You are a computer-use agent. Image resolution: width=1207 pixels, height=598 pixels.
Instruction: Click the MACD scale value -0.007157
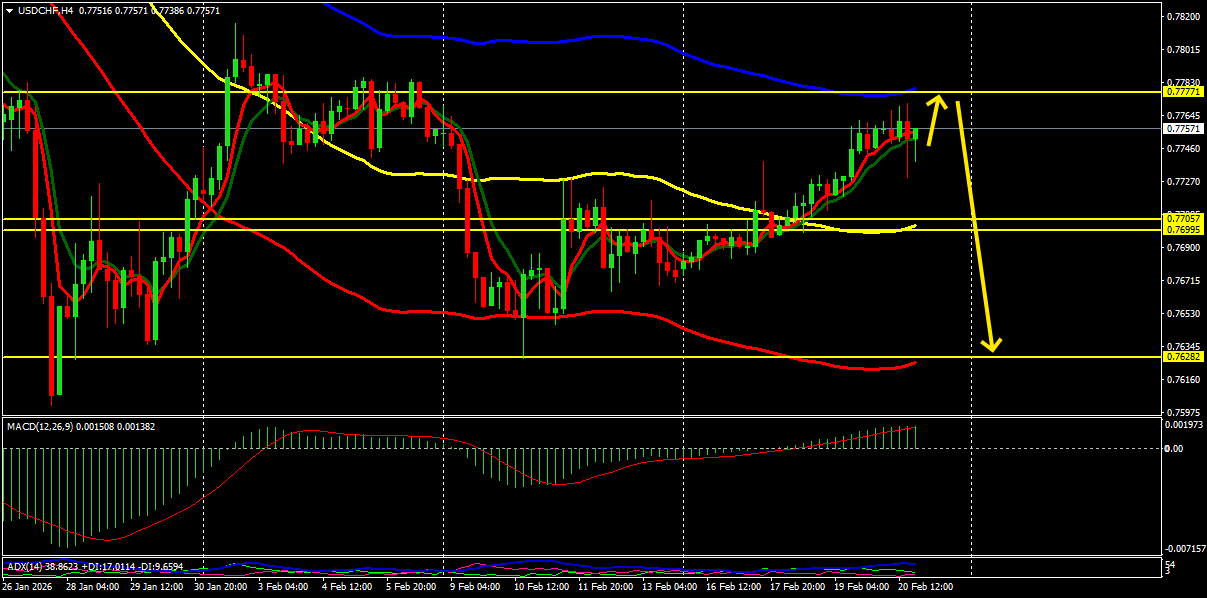[1183, 549]
